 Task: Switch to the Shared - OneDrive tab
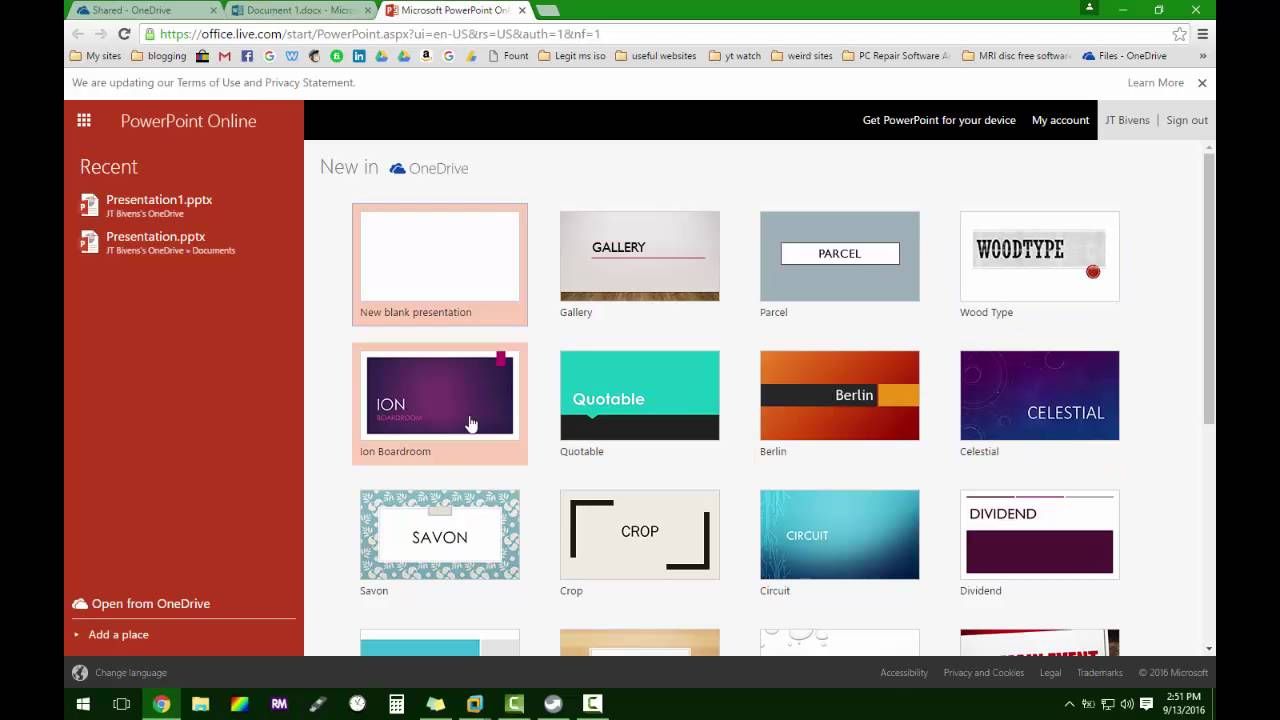point(147,10)
